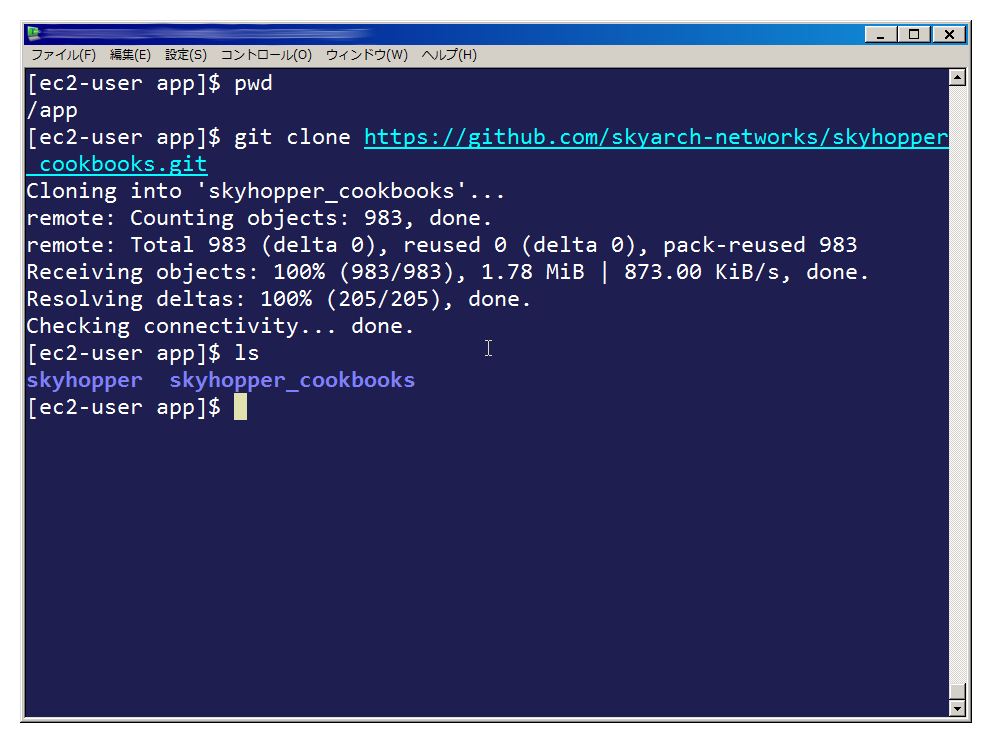This screenshot has width=992, height=743.
Task: Click the scrollbar up arrow
Action: (x=957, y=78)
